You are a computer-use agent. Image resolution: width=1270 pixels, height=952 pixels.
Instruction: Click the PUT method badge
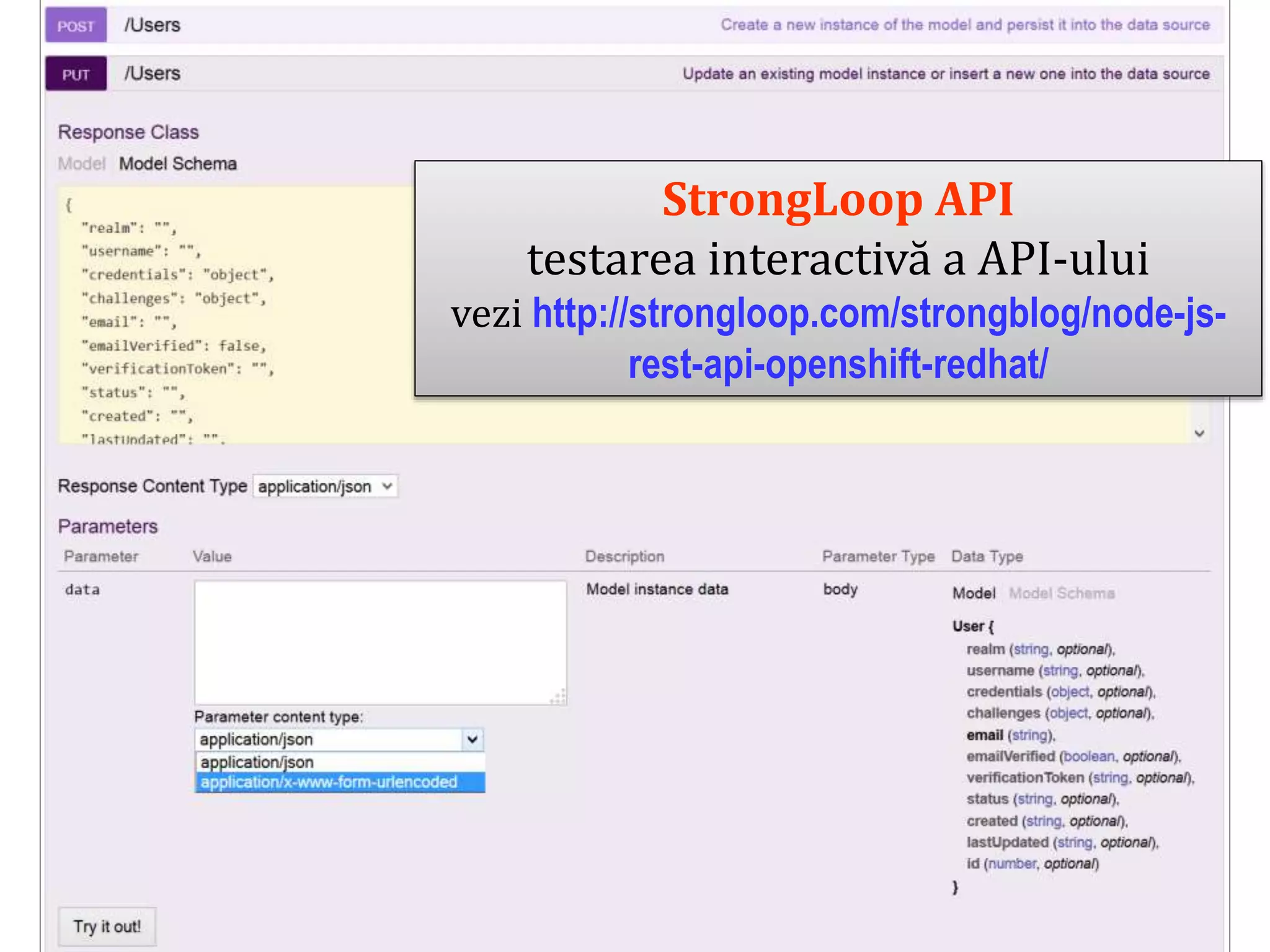76,74
